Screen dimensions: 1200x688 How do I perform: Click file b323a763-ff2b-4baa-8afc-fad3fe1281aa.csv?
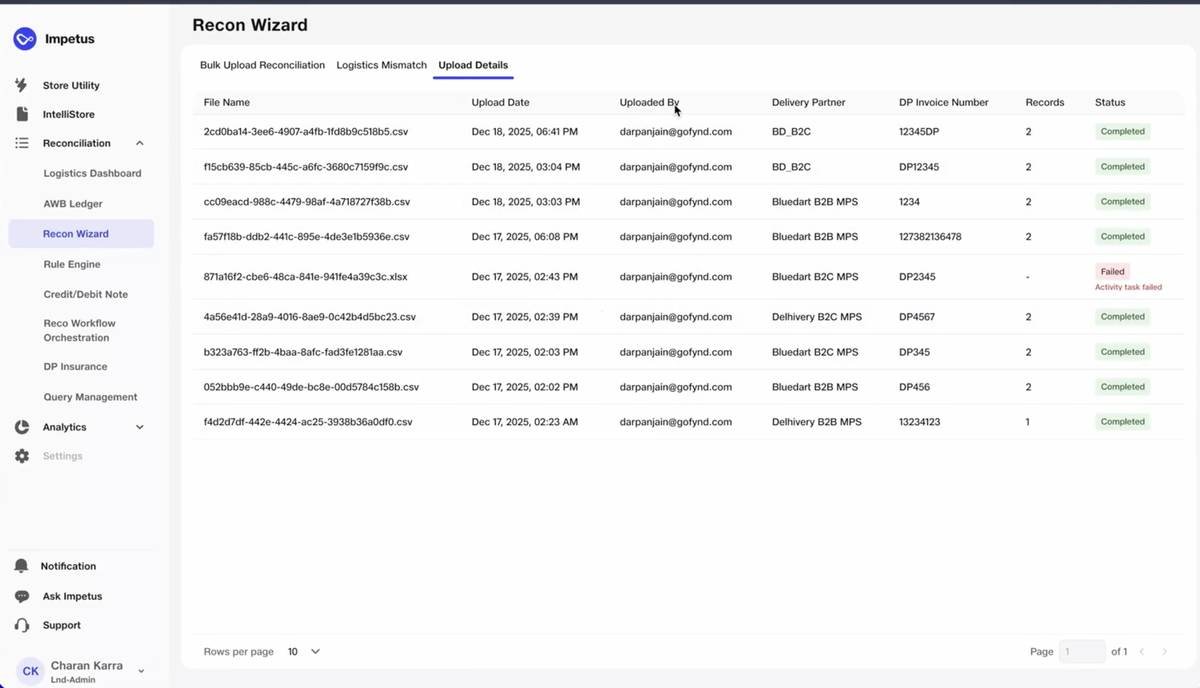(303, 352)
